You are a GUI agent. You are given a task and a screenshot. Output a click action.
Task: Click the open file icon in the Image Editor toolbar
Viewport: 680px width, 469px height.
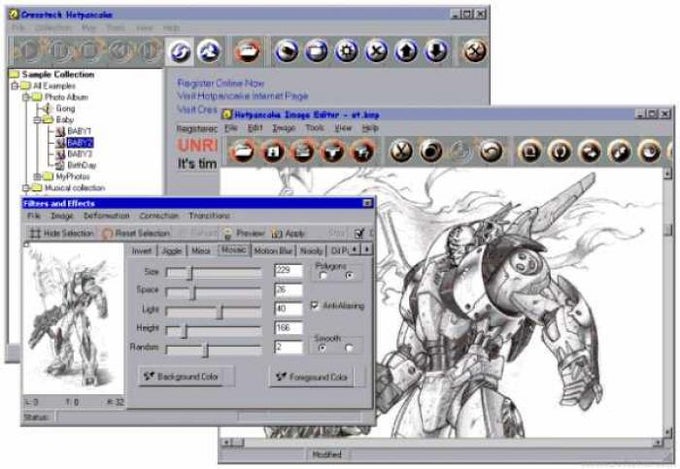pyautogui.click(x=243, y=152)
